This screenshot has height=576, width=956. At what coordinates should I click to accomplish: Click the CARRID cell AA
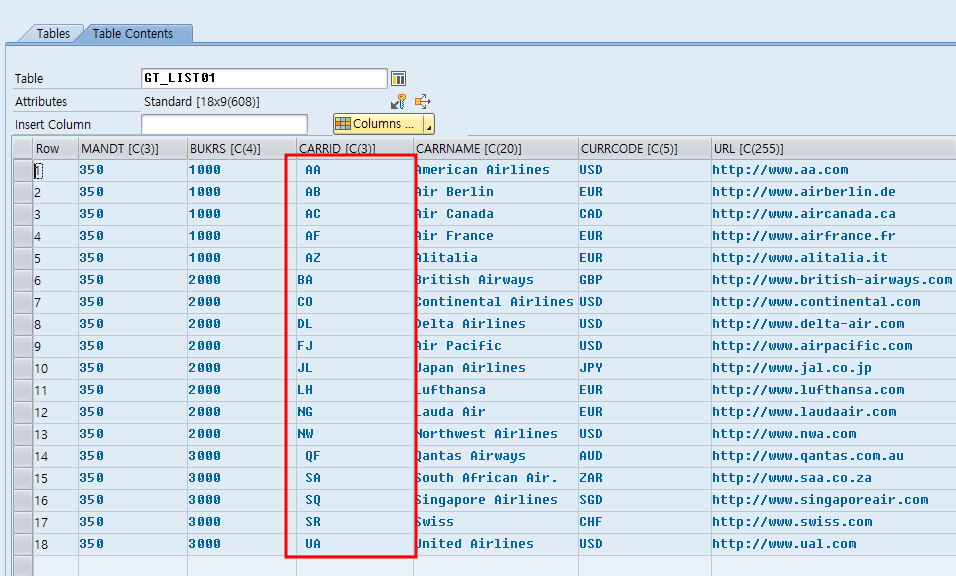coord(355,170)
